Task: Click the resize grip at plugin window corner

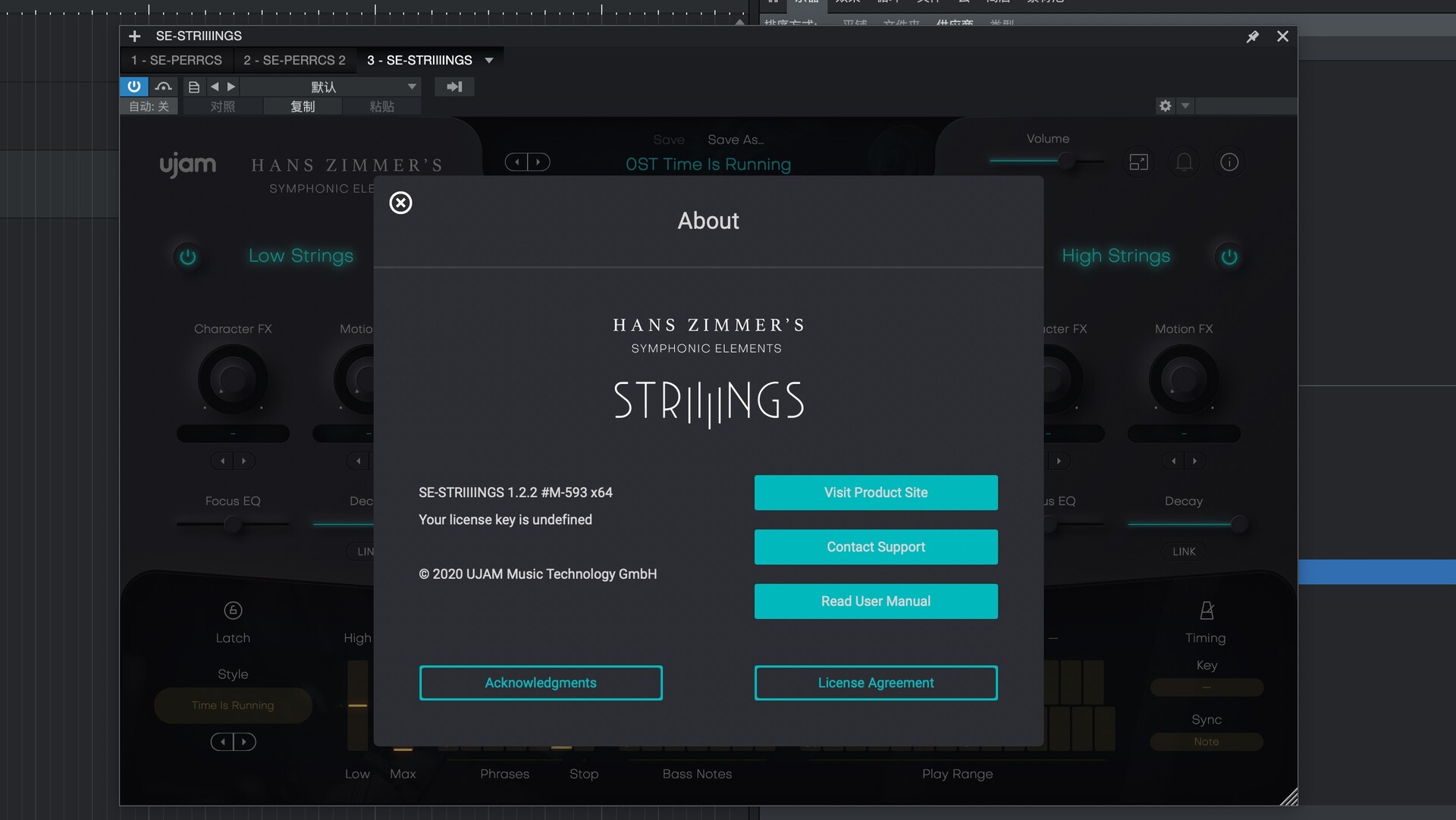Action: tap(1288, 796)
